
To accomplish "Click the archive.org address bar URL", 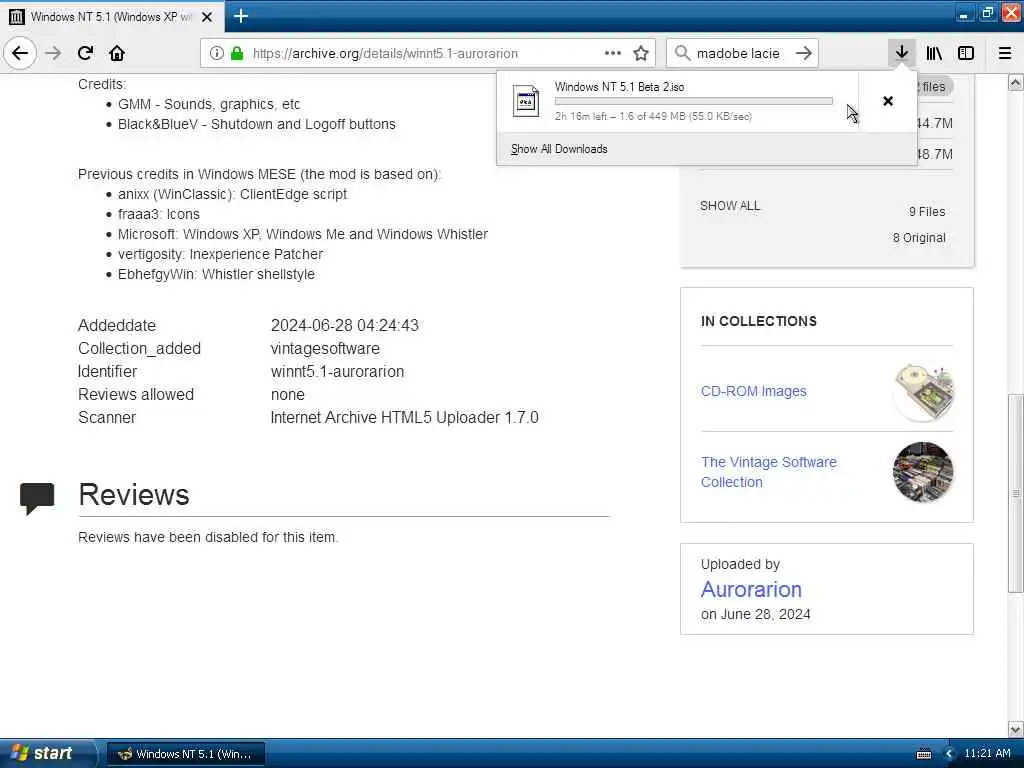I will (x=385, y=54).
